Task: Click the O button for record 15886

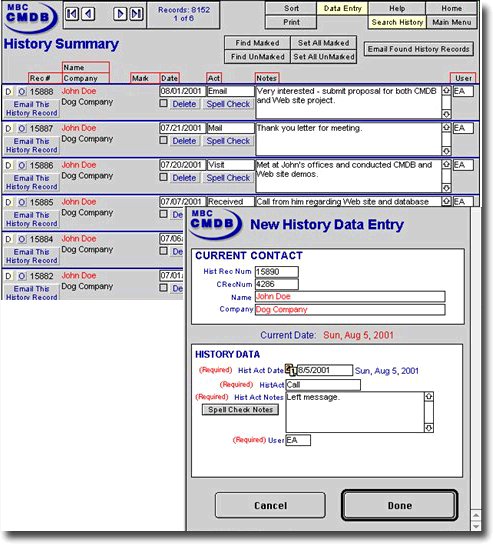Action: pyautogui.click(x=22, y=165)
